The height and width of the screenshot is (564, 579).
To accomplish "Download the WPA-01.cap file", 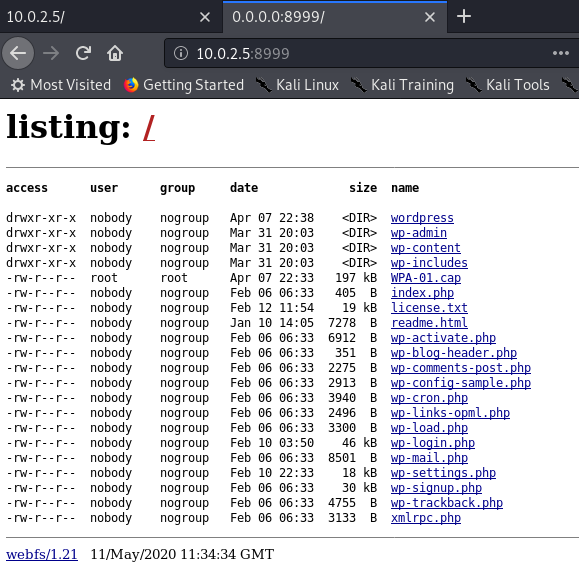I will tap(426, 278).
